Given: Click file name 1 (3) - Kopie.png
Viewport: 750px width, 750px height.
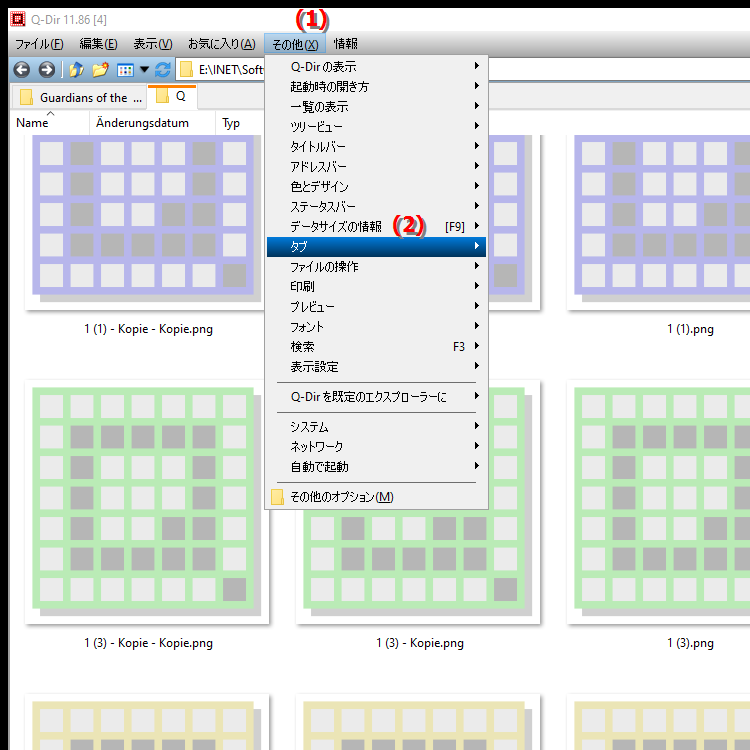Looking at the screenshot, I should [420, 643].
